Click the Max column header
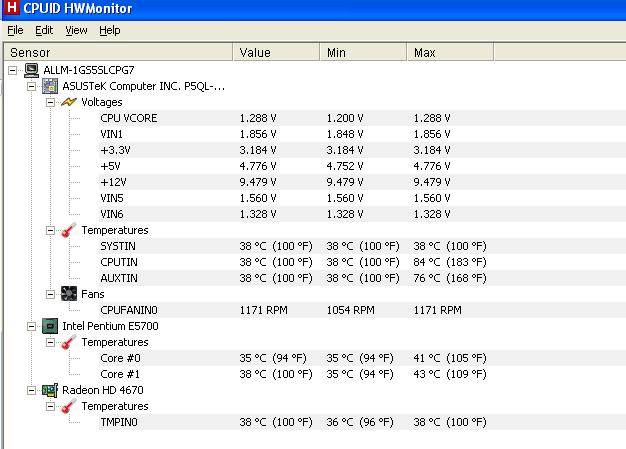This screenshot has width=626, height=449. pyautogui.click(x=450, y=52)
